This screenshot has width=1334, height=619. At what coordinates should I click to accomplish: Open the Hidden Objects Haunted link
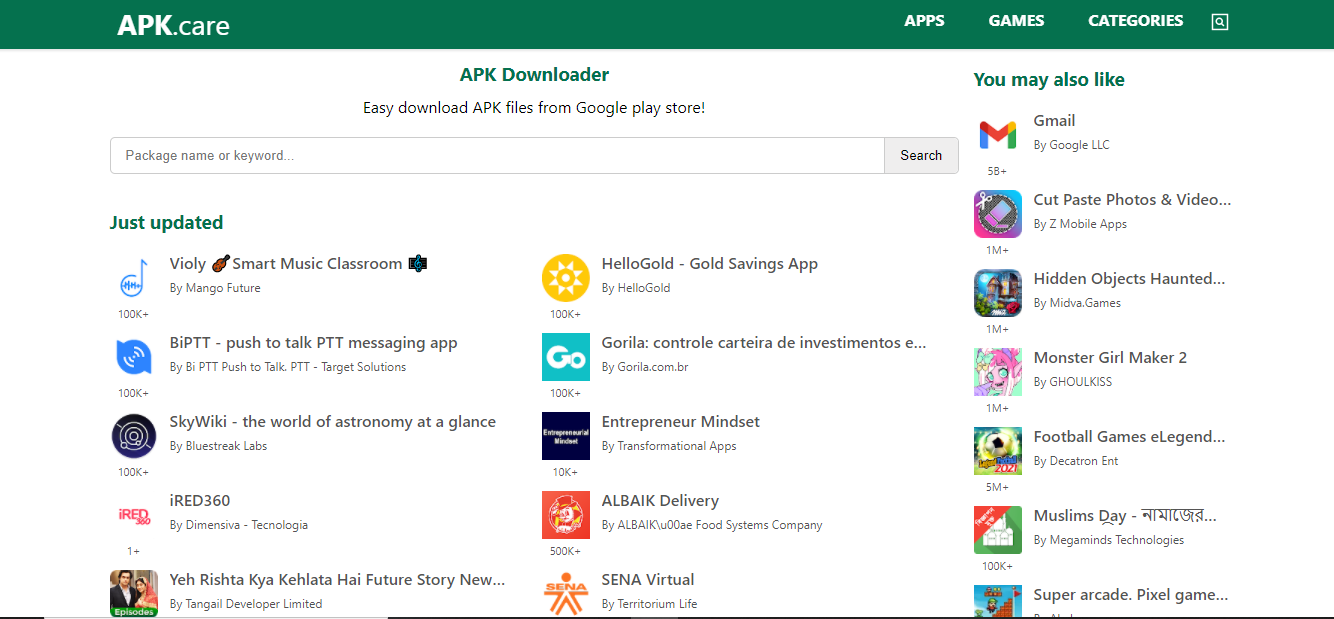[x=1129, y=278]
